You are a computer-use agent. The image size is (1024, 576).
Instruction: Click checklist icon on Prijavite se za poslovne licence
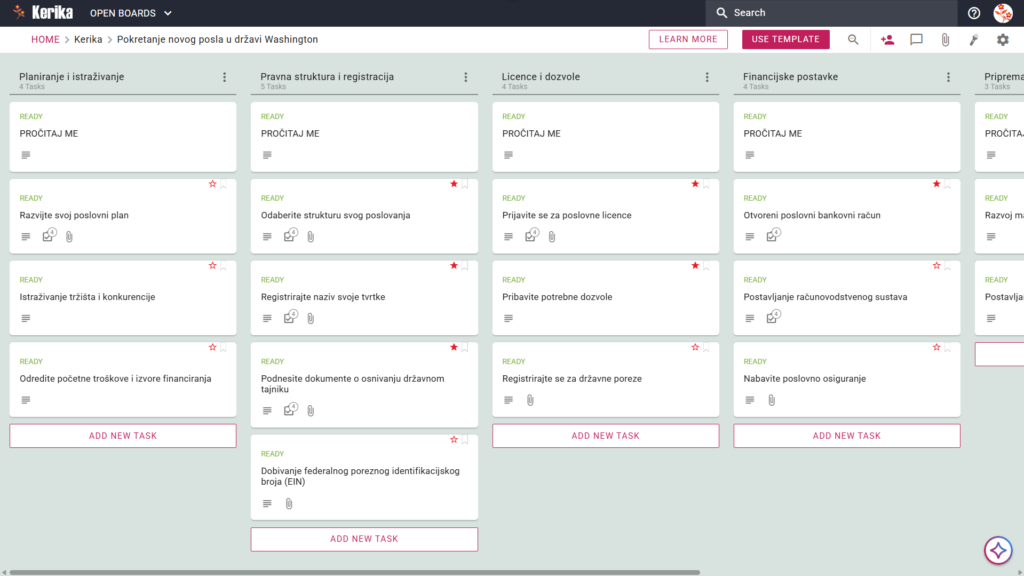tap(532, 235)
